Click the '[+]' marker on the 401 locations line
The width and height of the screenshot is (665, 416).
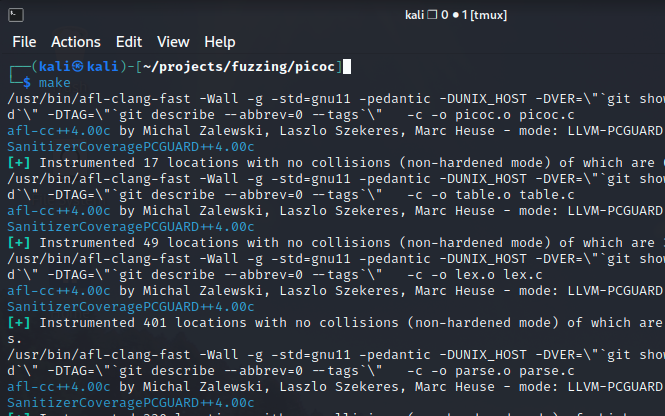(x=19, y=323)
